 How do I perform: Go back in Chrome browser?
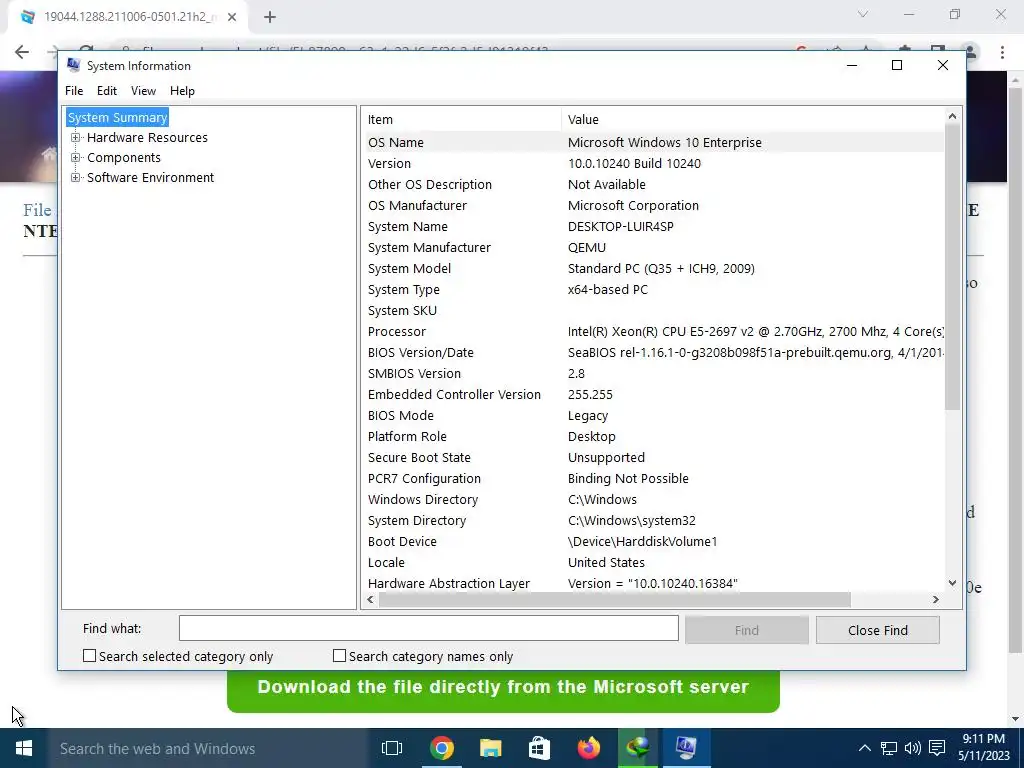pyautogui.click(x=22, y=52)
